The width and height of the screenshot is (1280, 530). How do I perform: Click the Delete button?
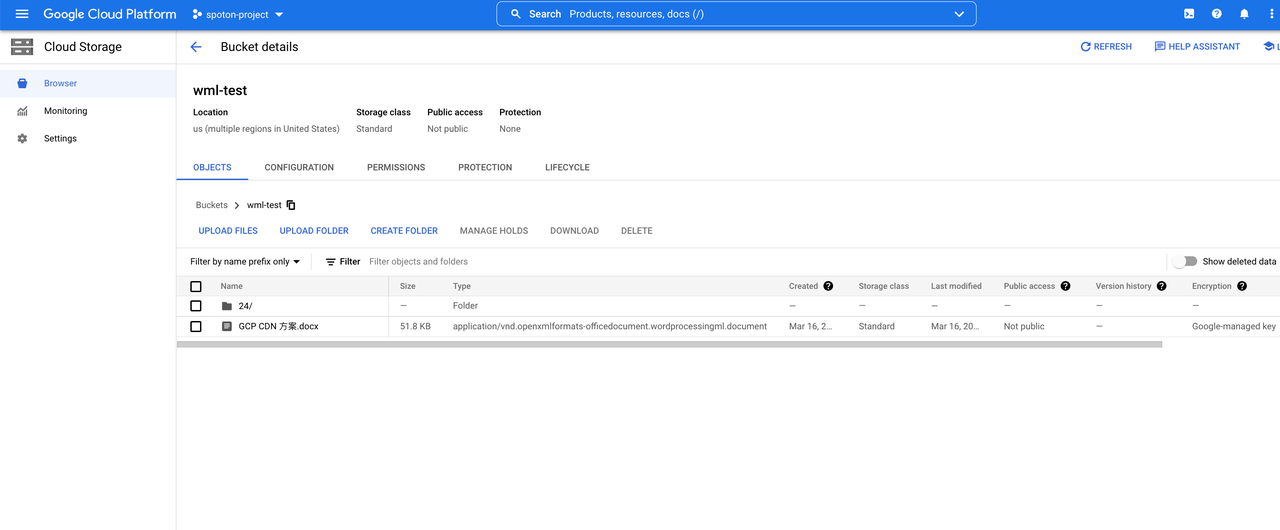click(x=637, y=231)
